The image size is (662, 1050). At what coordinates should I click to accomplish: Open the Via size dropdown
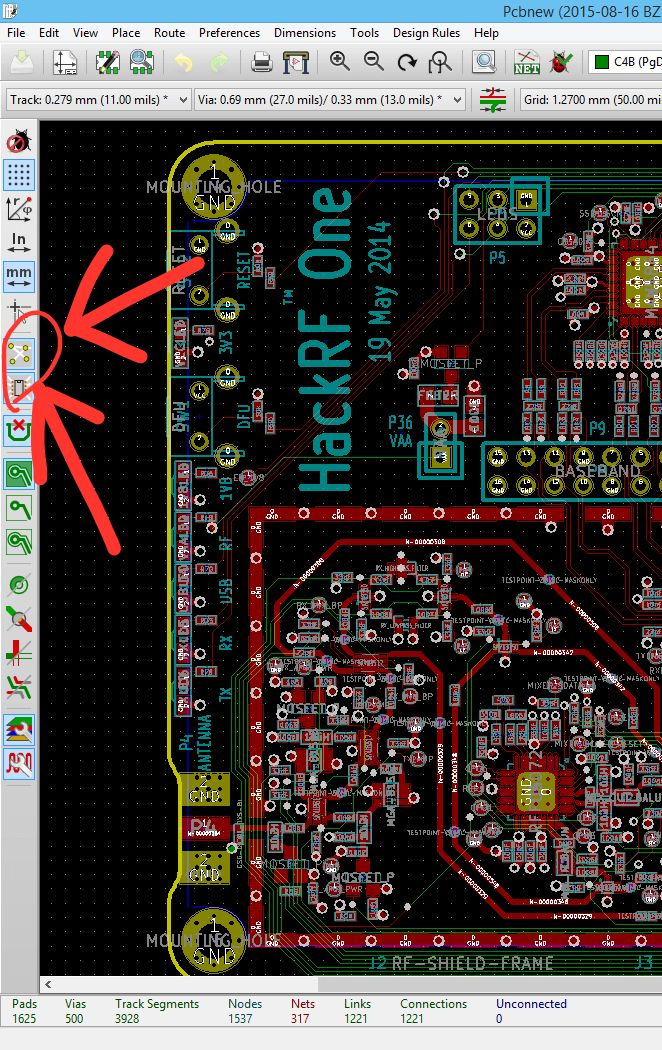tap(331, 100)
